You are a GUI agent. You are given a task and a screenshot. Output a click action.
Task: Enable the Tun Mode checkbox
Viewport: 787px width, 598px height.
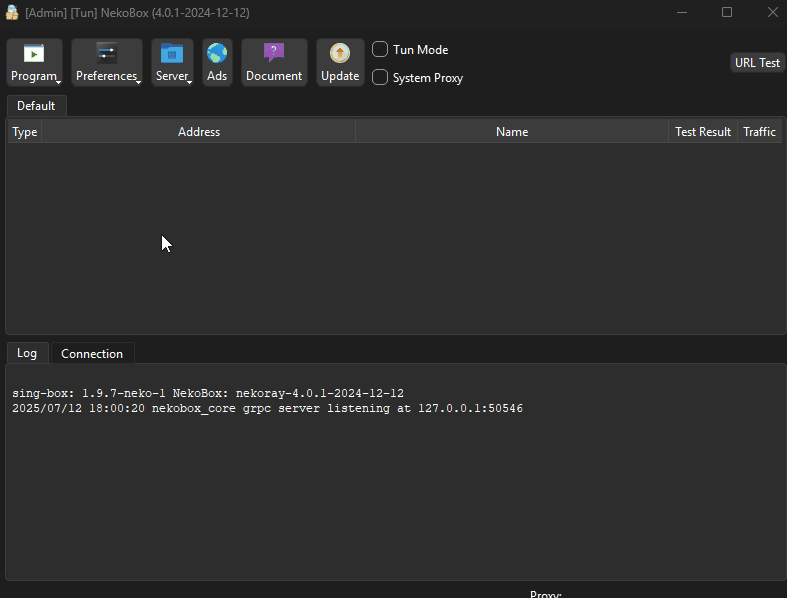[x=381, y=50]
